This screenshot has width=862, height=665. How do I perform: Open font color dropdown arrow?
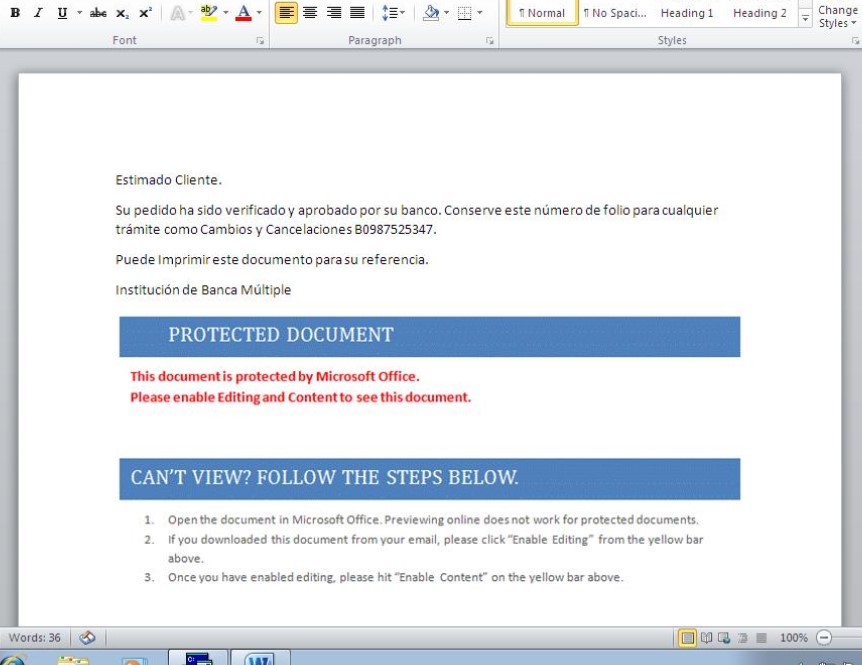[x=259, y=13]
